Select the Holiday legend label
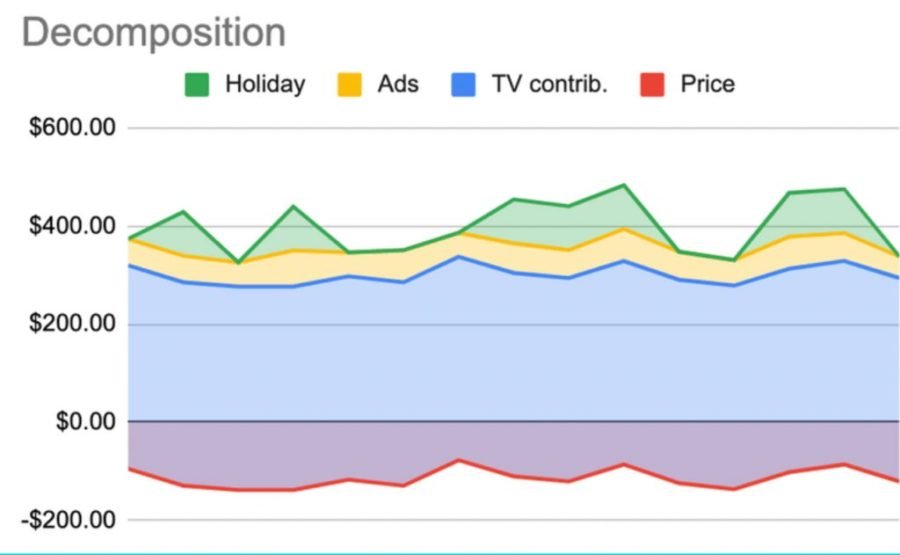 pyautogui.click(x=265, y=84)
